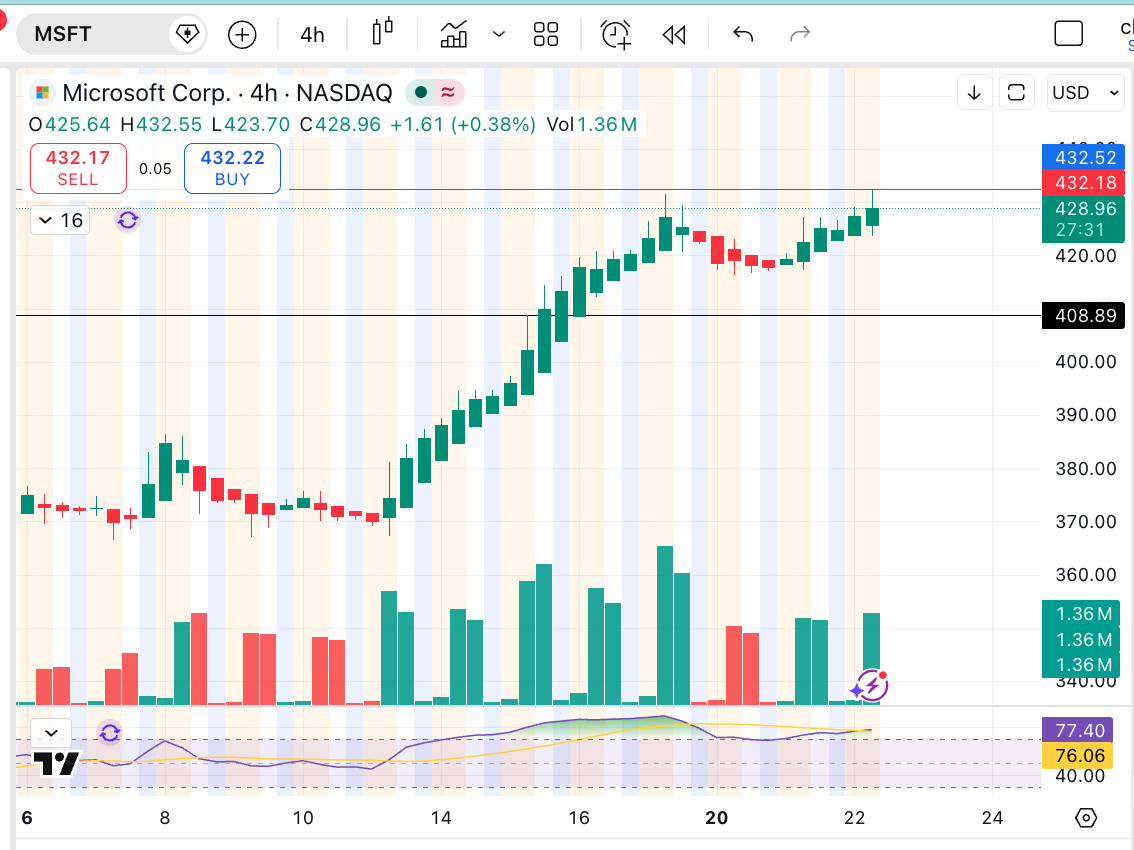Create a new price alert

point(615,33)
